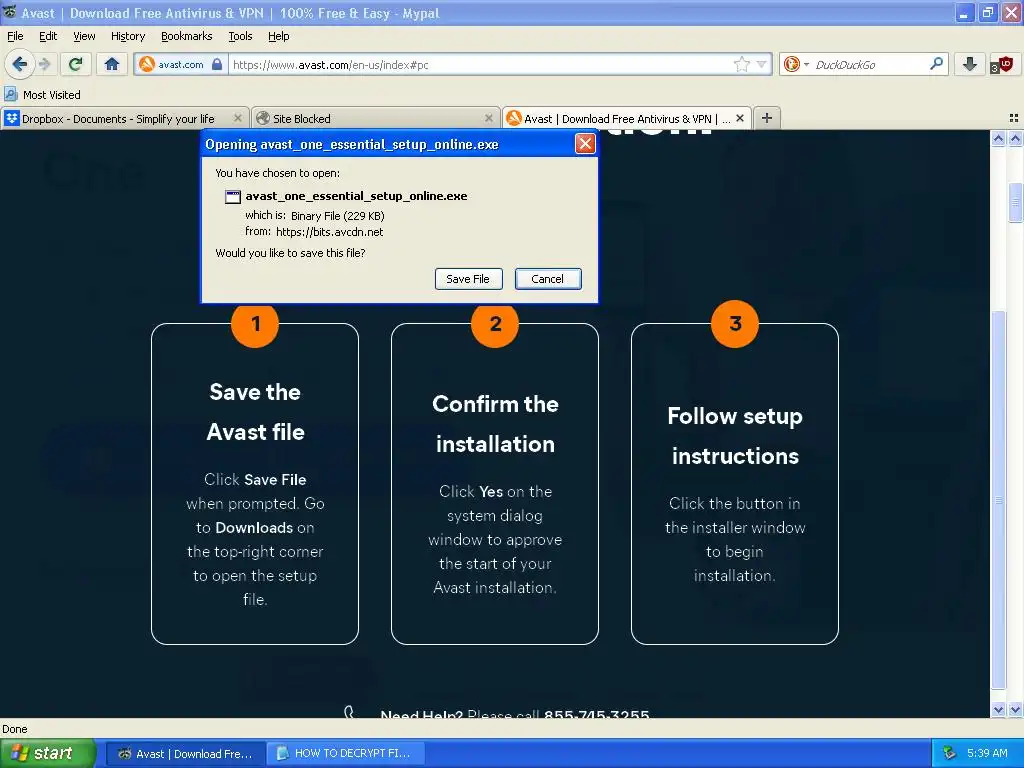Open the DuckDuckGo search engine selector

tap(796, 64)
